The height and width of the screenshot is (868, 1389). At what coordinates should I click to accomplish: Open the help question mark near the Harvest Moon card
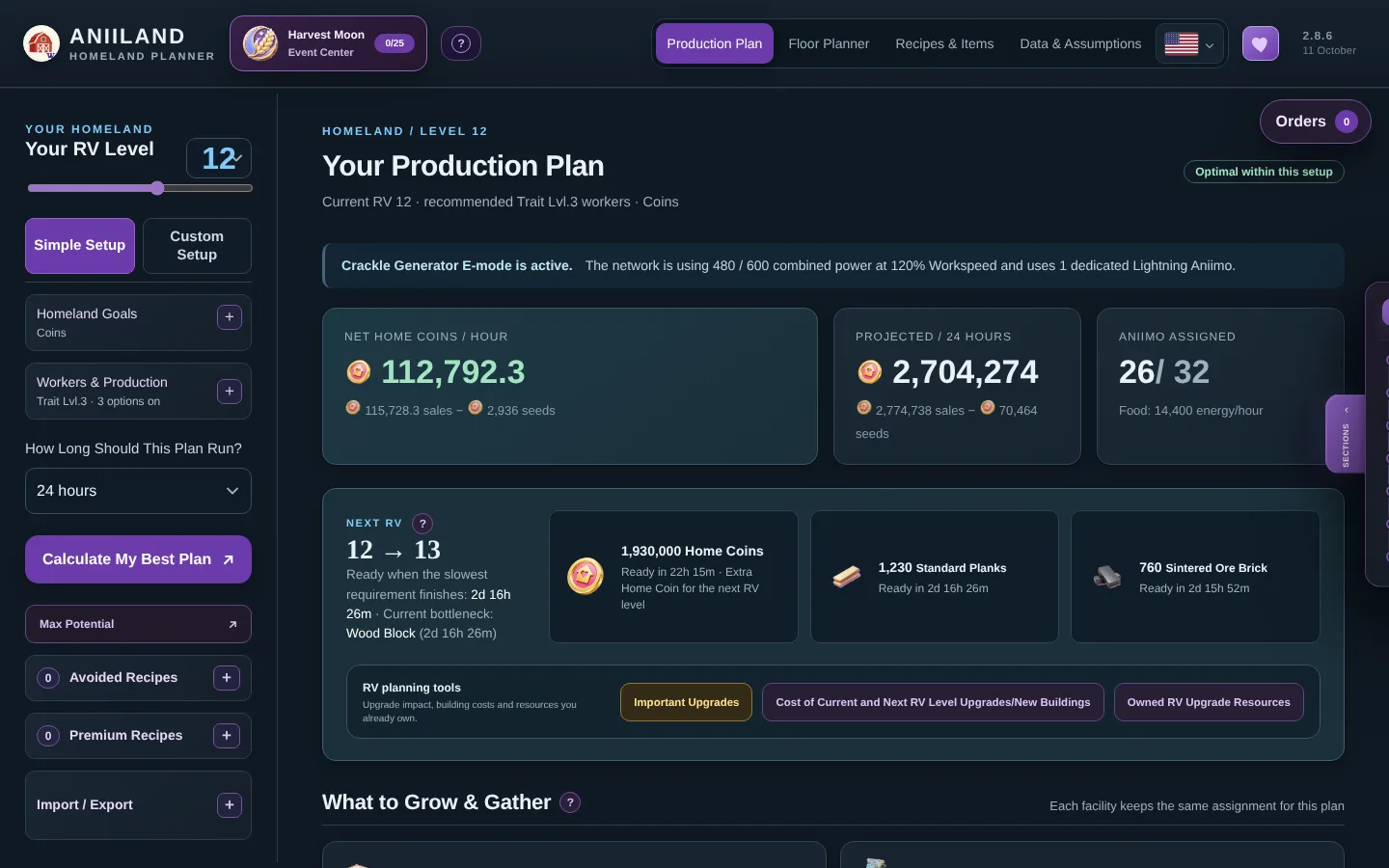[x=461, y=43]
